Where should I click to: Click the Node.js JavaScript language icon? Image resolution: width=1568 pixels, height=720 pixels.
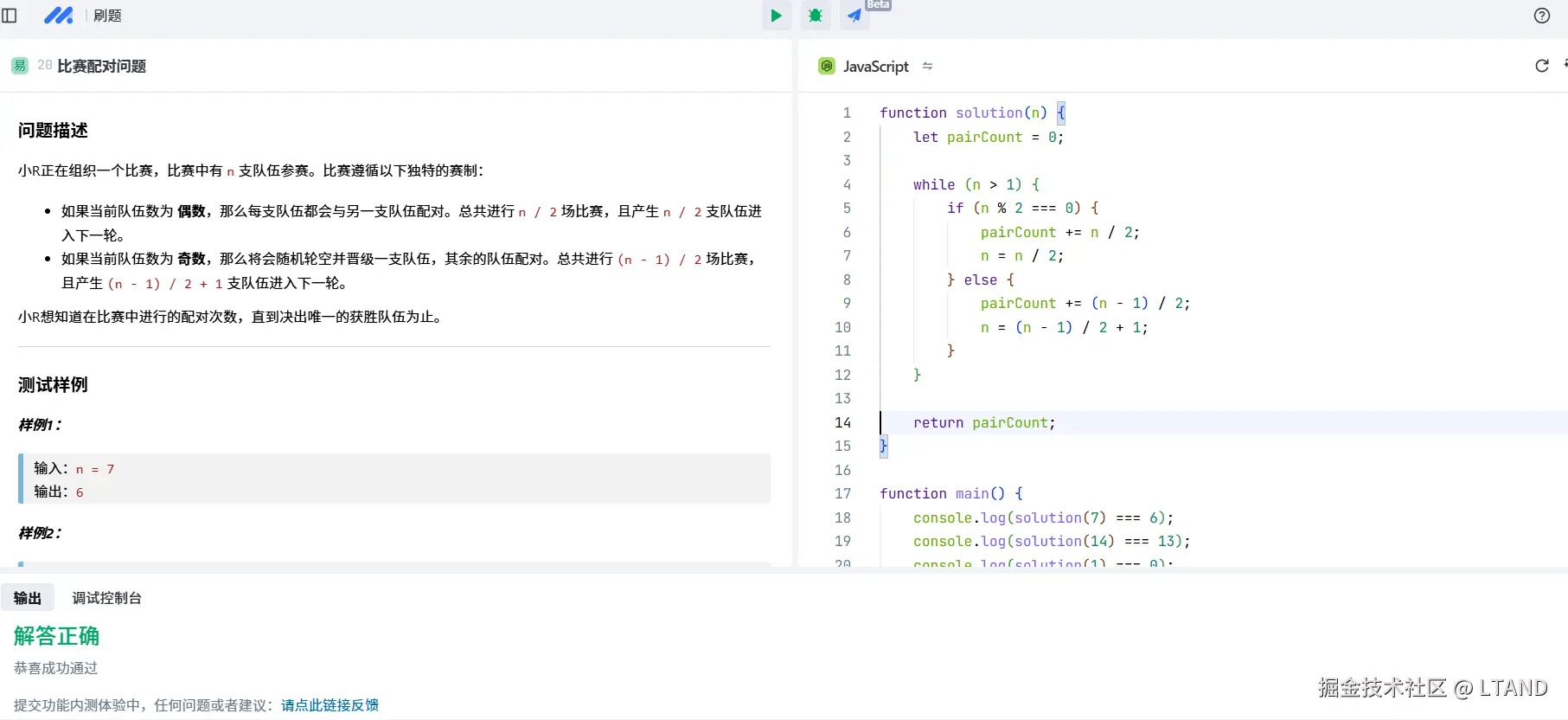pyautogui.click(x=827, y=67)
